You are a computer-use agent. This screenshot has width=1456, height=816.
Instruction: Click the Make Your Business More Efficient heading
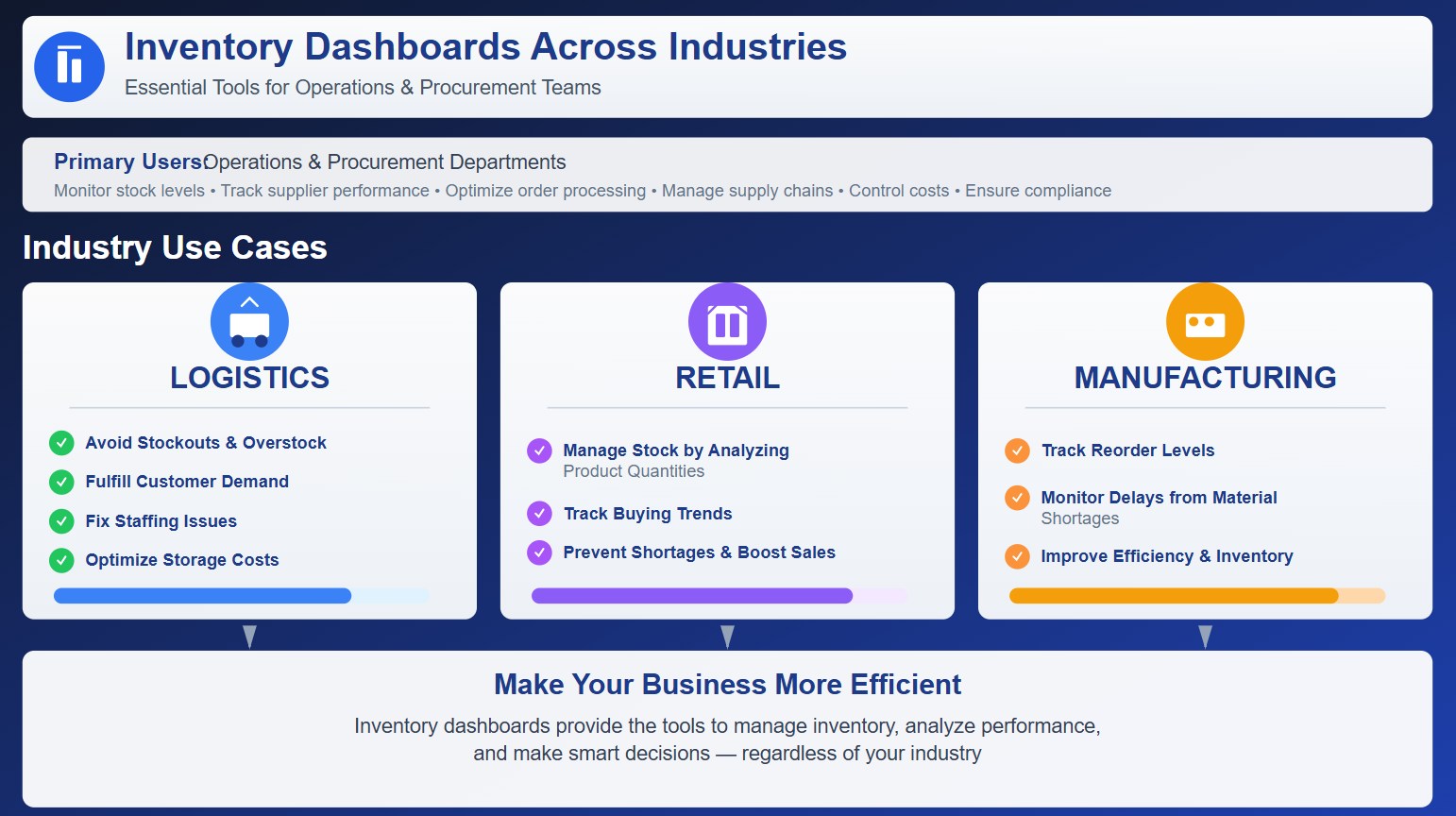(x=727, y=684)
